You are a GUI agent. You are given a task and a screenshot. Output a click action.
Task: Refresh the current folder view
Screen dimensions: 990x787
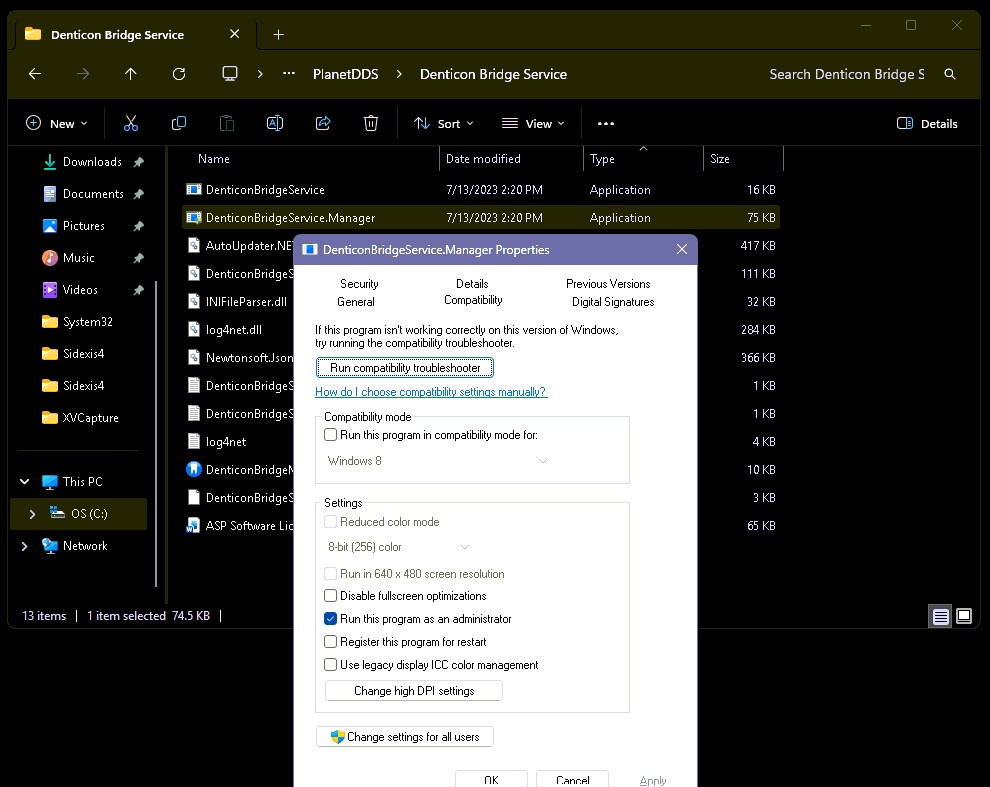click(x=179, y=74)
